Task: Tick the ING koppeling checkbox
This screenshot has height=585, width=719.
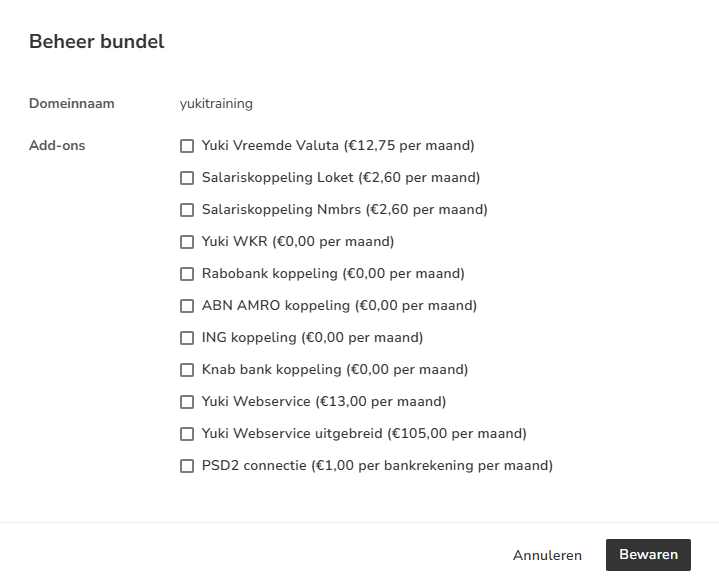Action: click(187, 338)
